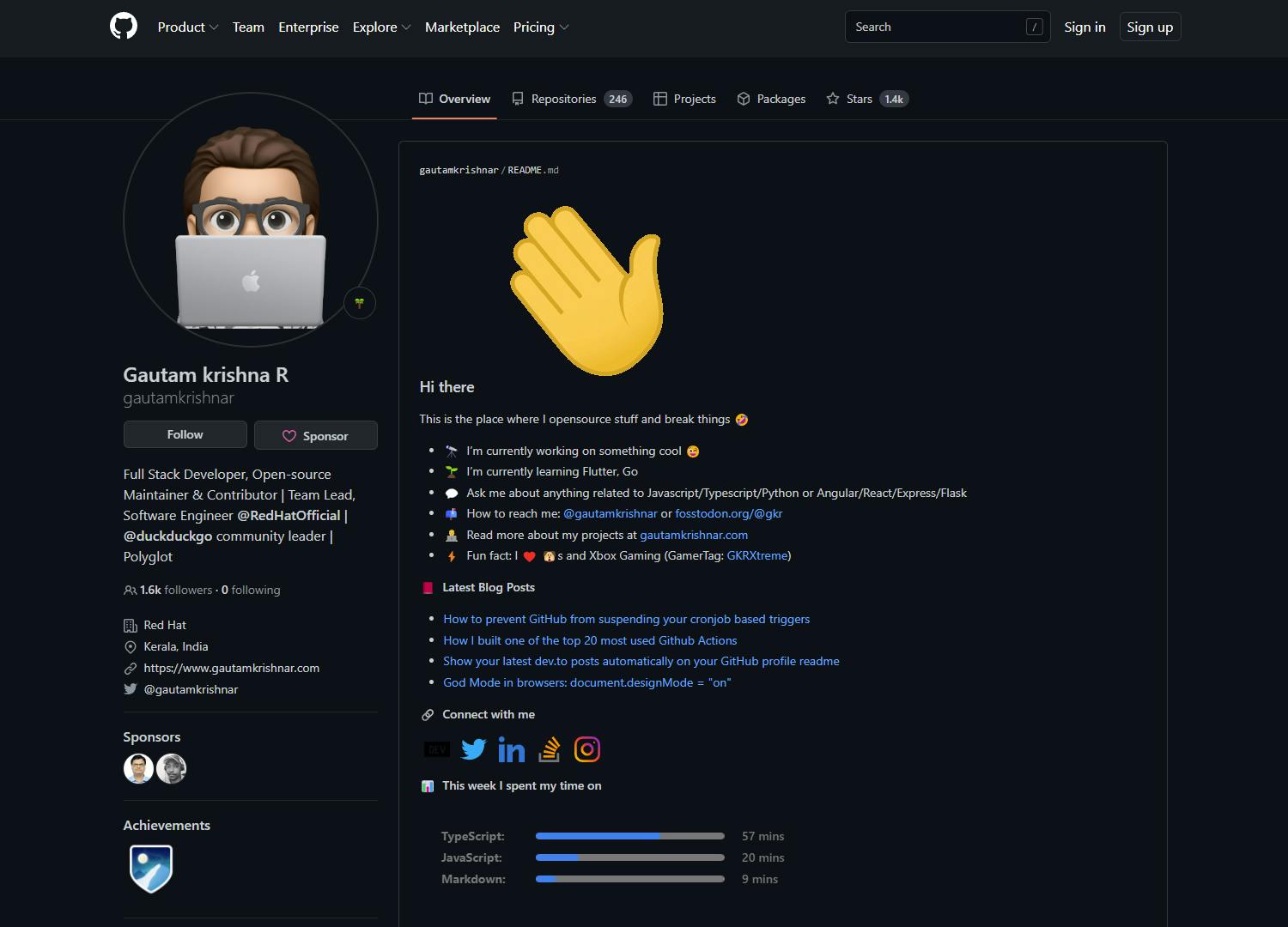Image resolution: width=1288 pixels, height=927 pixels.
Task: Open the LinkedIn icon
Action: [512, 749]
